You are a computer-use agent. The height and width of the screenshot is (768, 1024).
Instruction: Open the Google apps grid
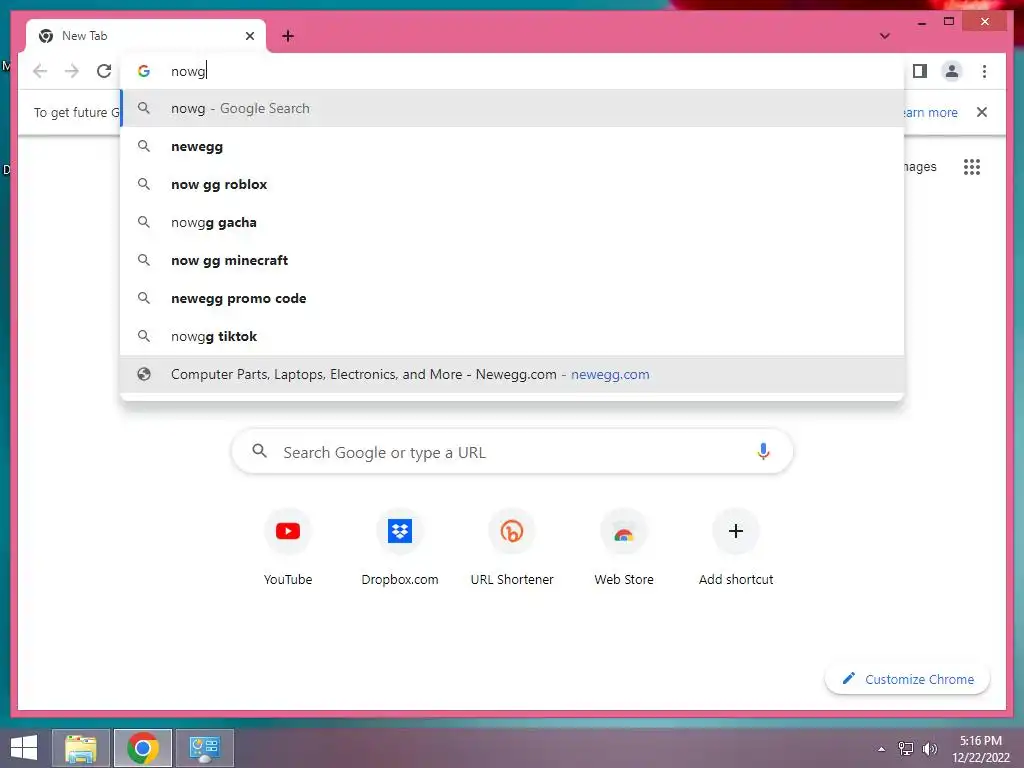[x=972, y=167]
